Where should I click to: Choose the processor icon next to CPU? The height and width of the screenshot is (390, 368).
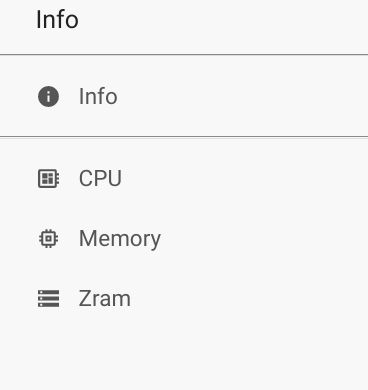click(x=48, y=178)
